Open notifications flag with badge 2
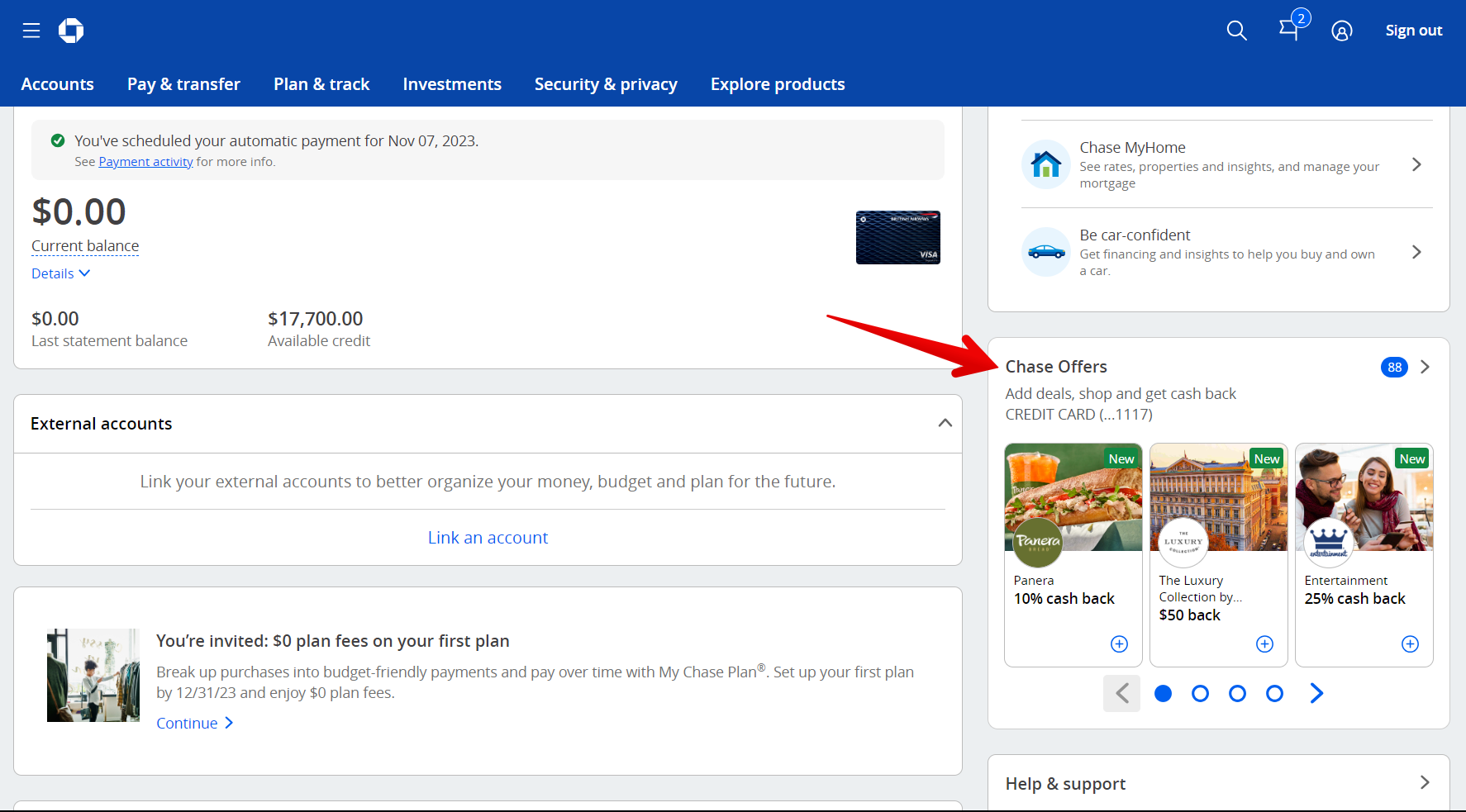1466x812 pixels. [1292, 27]
